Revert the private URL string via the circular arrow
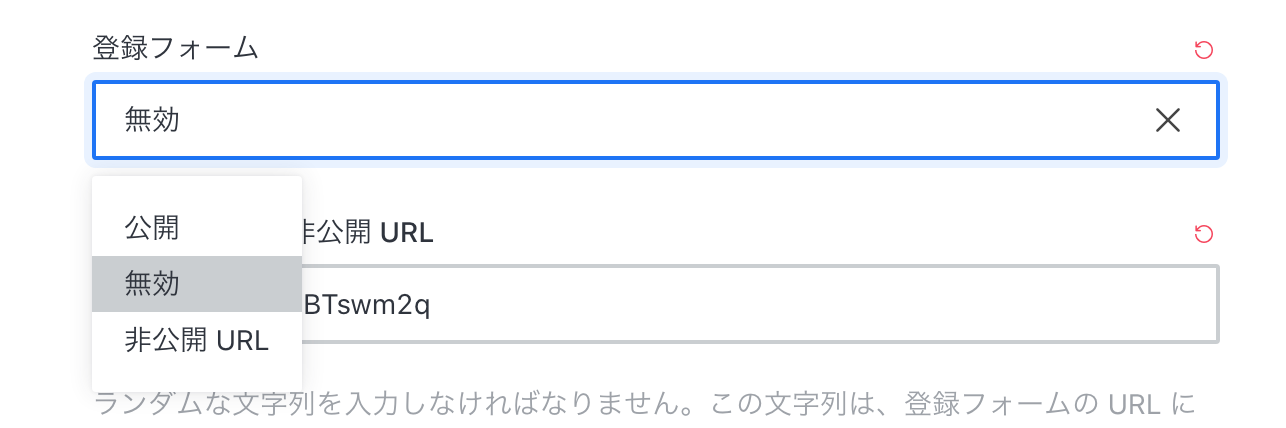Screen dimensions: 1286x428 click(1204, 234)
